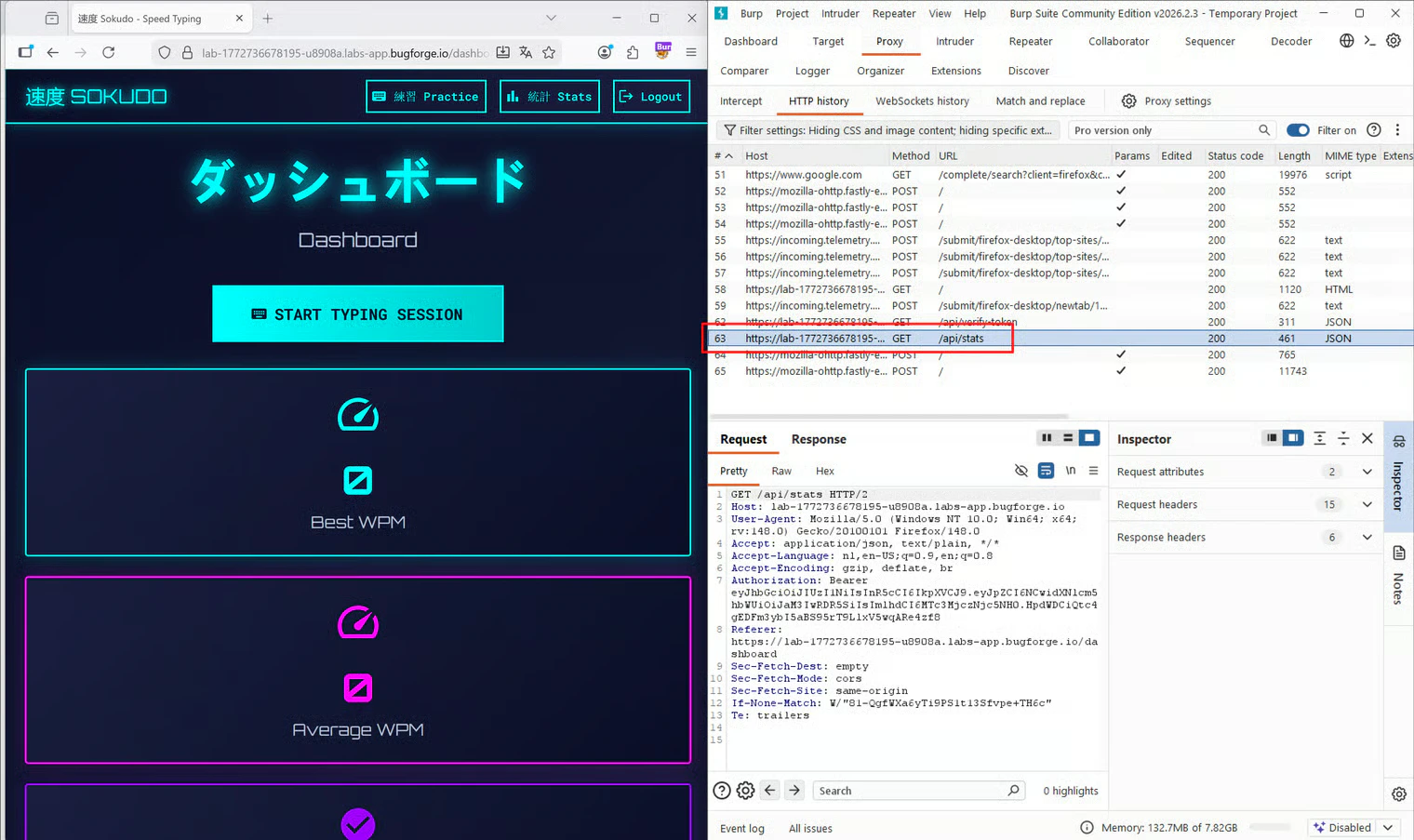Viewport: 1414px width, 840px height.
Task: Open the Project menu
Action: pos(792,13)
